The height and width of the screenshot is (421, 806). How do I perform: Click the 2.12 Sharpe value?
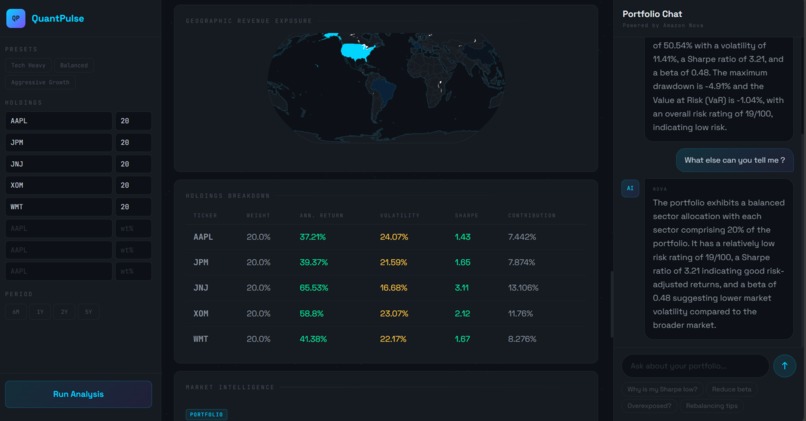point(462,314)
